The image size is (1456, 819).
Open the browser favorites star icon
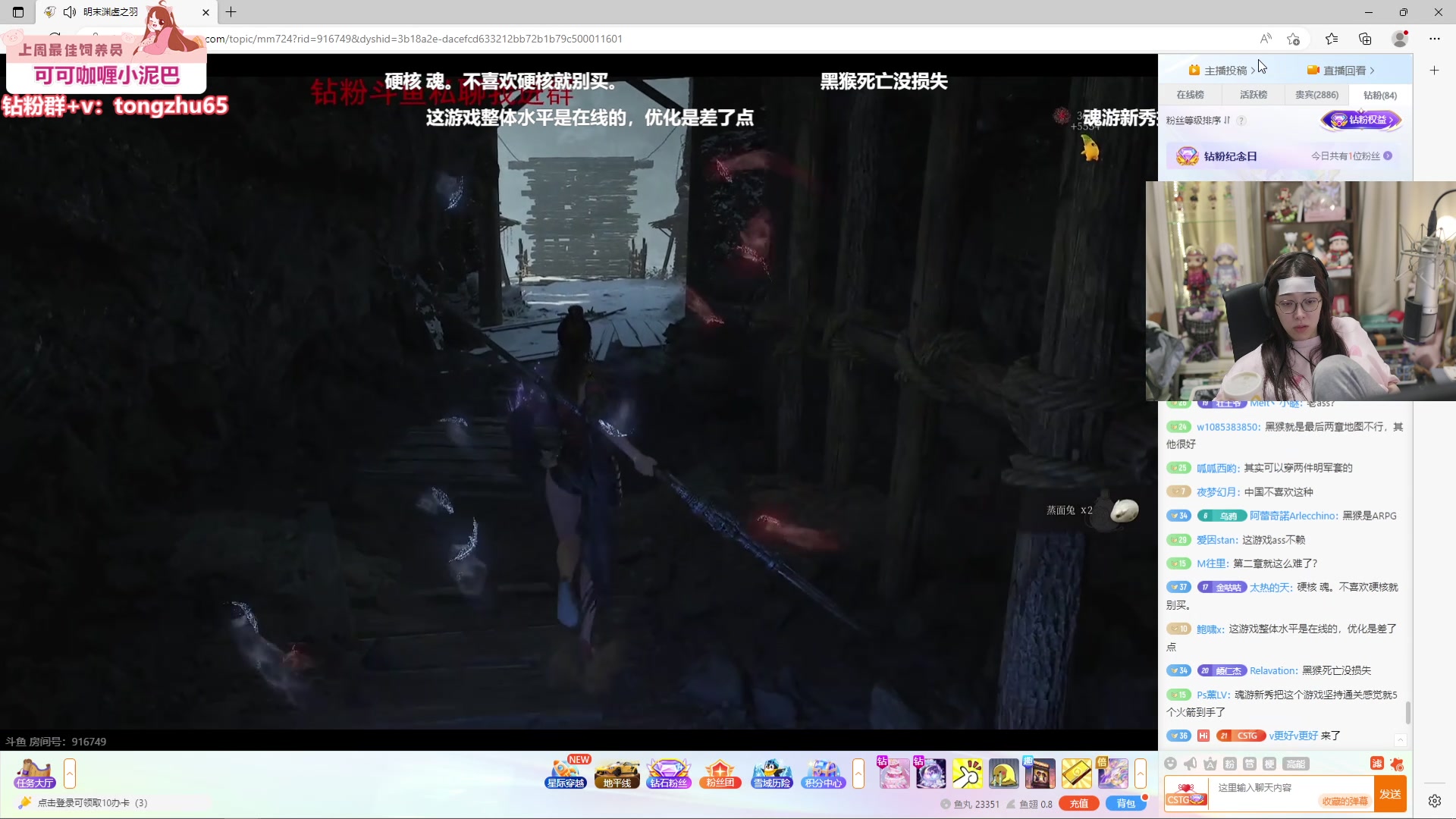coord(1332,39)
